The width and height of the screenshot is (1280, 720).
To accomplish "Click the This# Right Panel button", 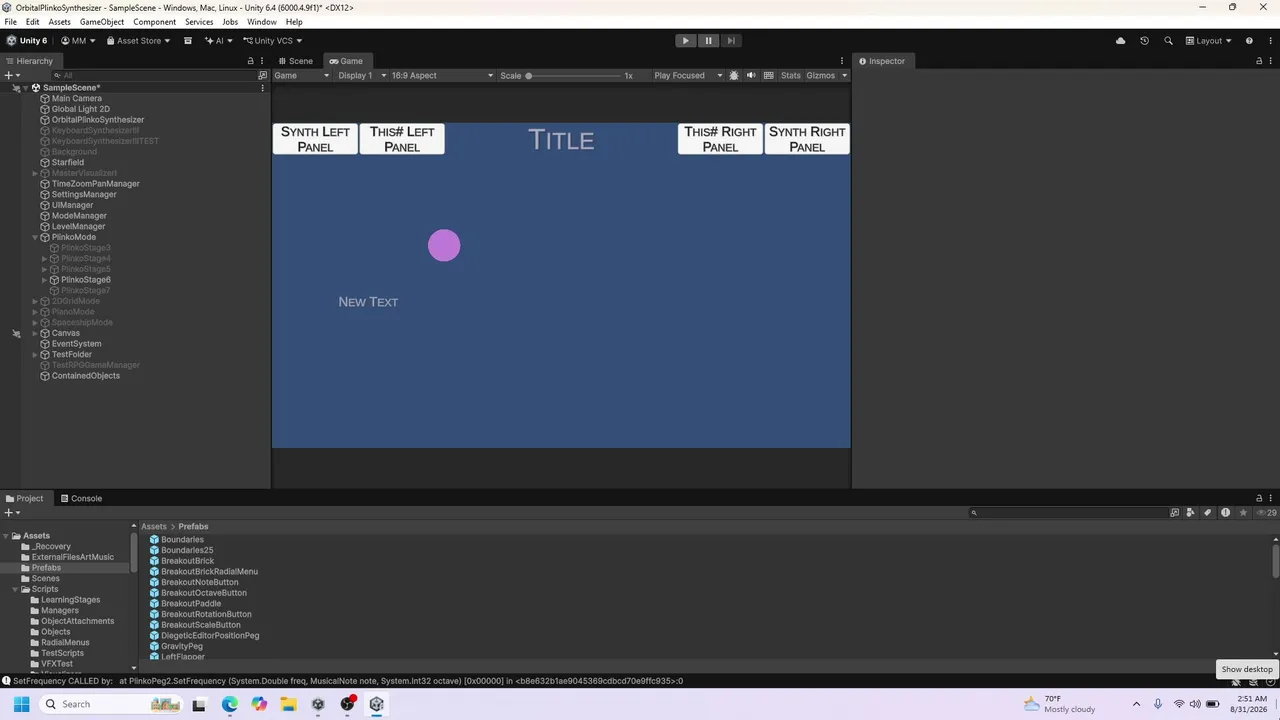I will click(720, 139).
